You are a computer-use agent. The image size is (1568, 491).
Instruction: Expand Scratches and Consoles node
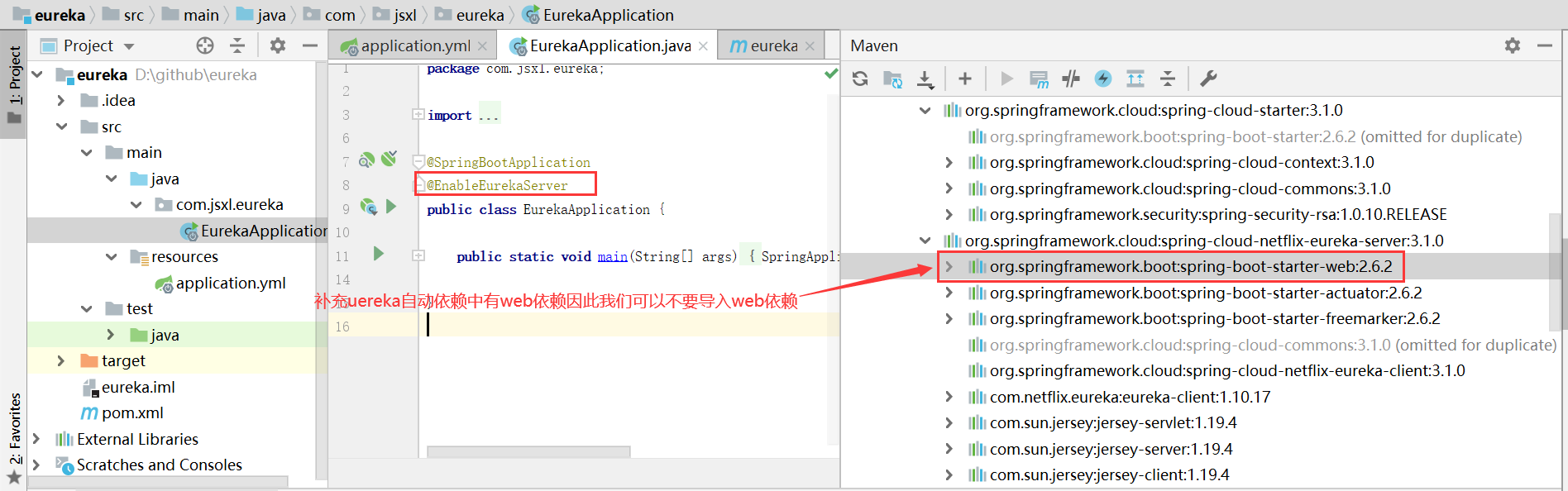click(x=36, y=465)
